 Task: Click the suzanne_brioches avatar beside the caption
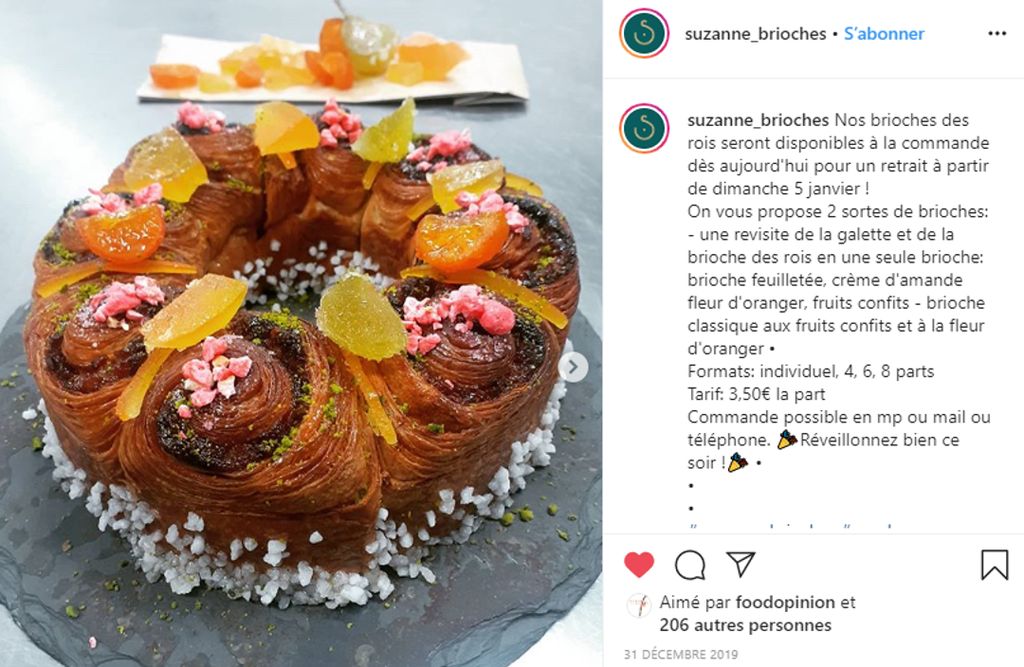coord(644,128)
